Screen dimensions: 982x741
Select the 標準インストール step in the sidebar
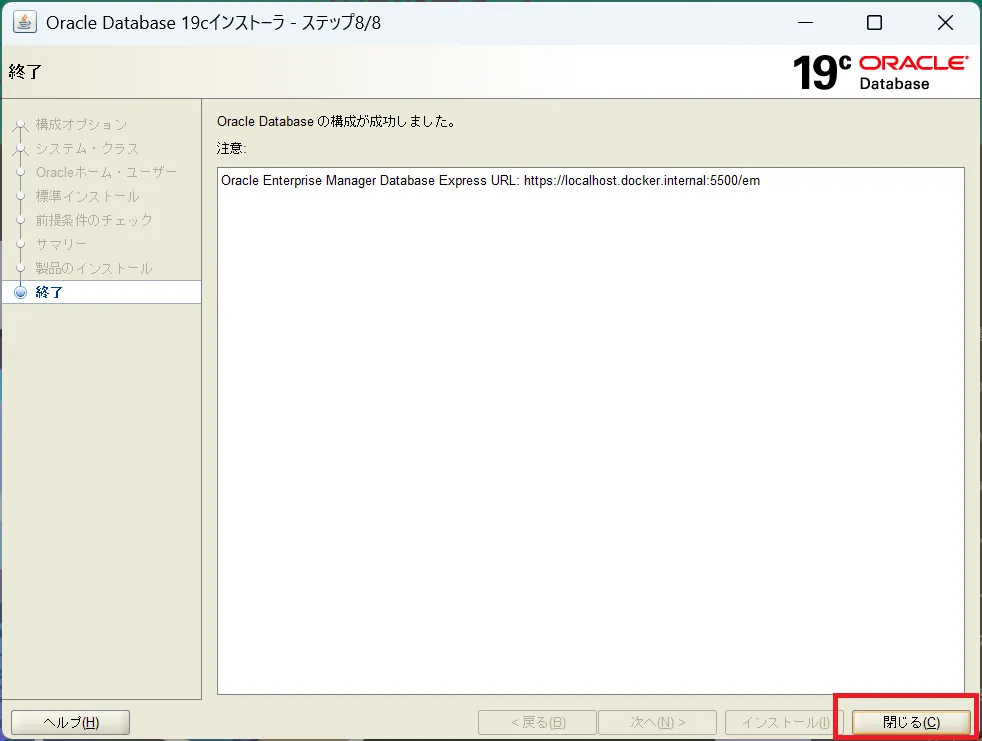[88, 196]
